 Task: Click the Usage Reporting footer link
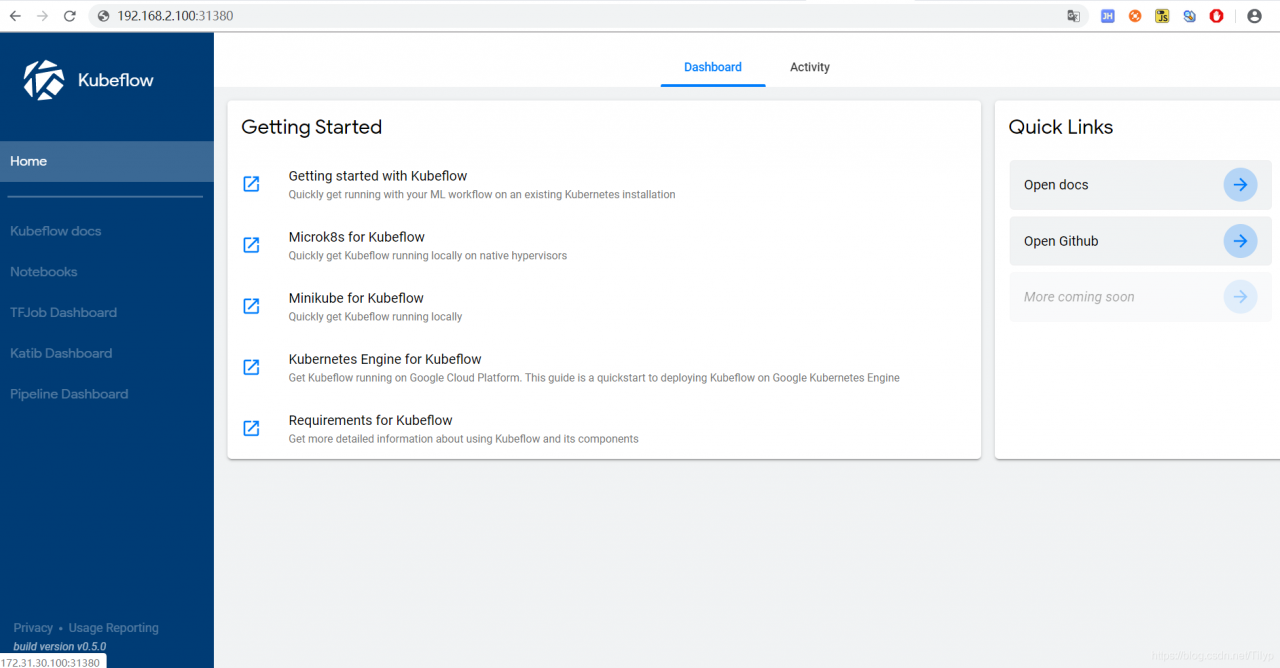(x=113, y=628)
